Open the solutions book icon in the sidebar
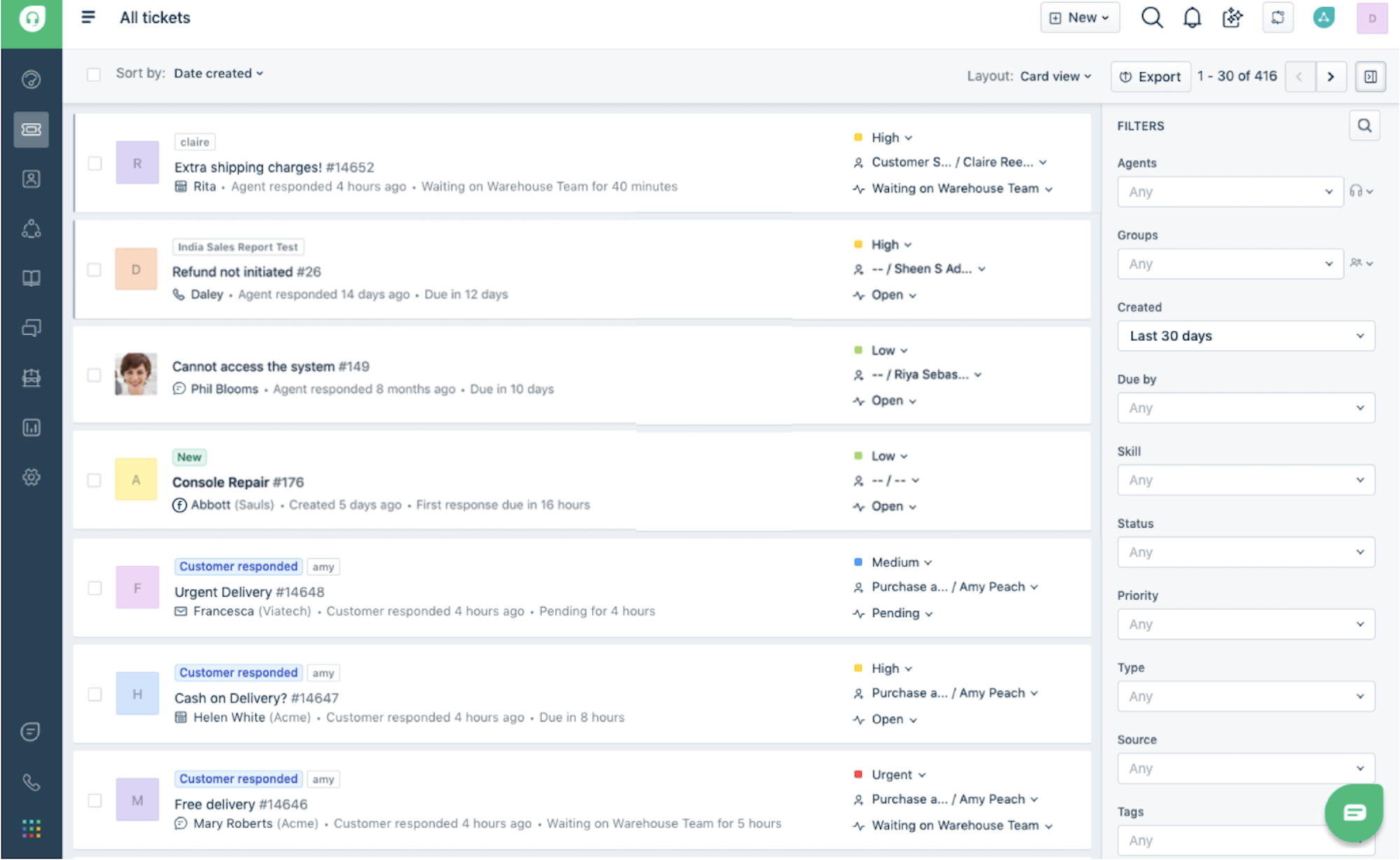 [31, 279]
